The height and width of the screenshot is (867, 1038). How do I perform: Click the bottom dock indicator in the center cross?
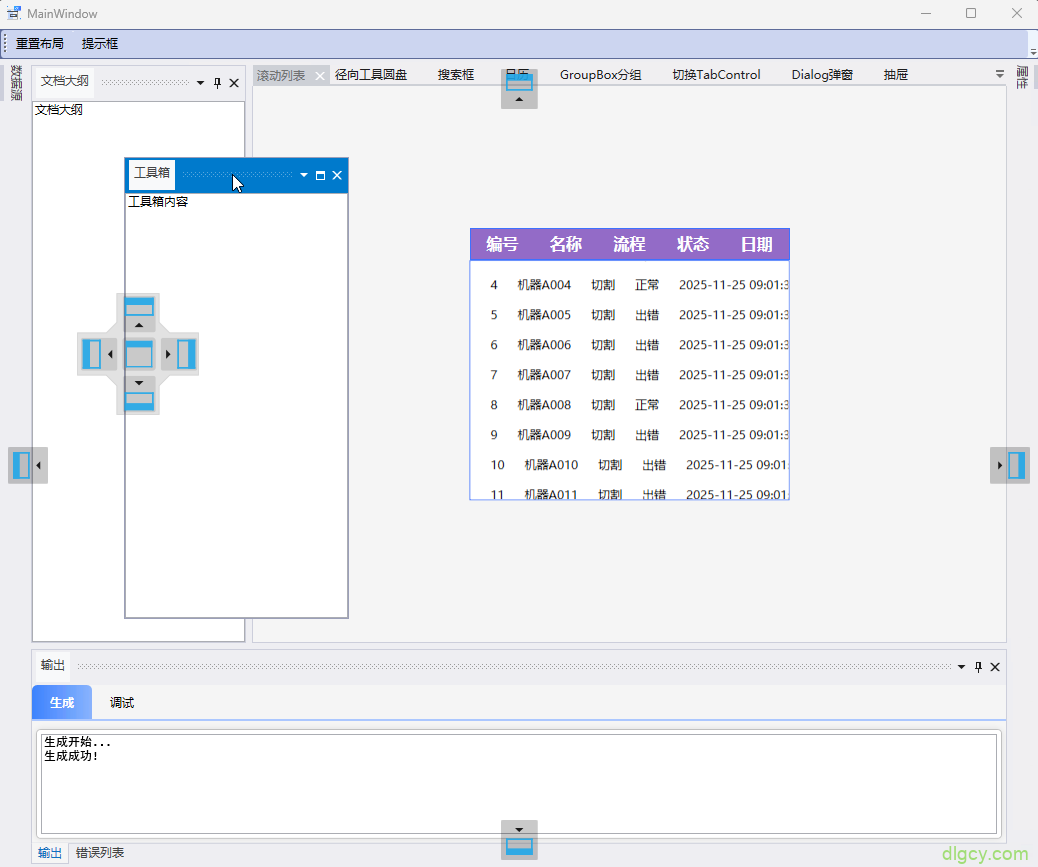click(139, 396)
